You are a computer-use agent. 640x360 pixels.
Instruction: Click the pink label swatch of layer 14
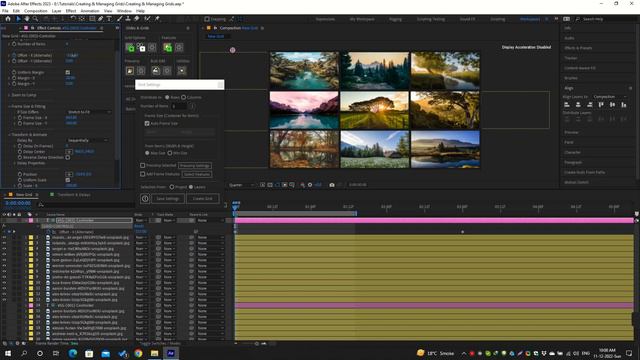31,305
